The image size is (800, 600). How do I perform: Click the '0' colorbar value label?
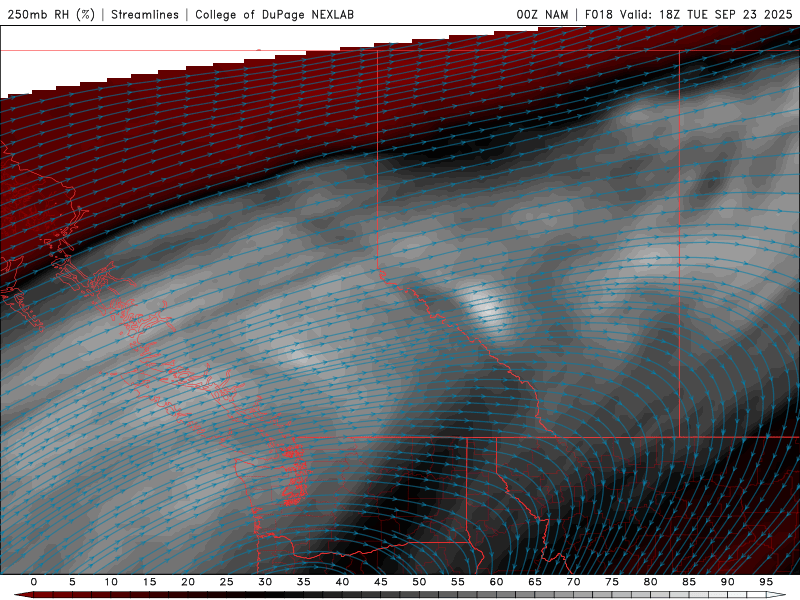[x=34, y=582]
